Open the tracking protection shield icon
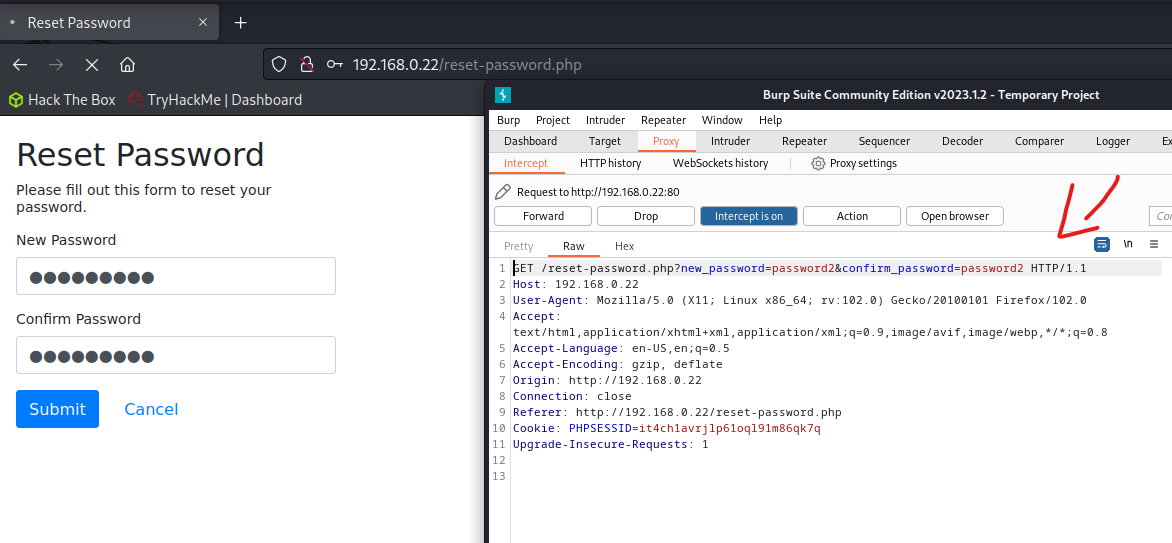 [x=279, y=64]
